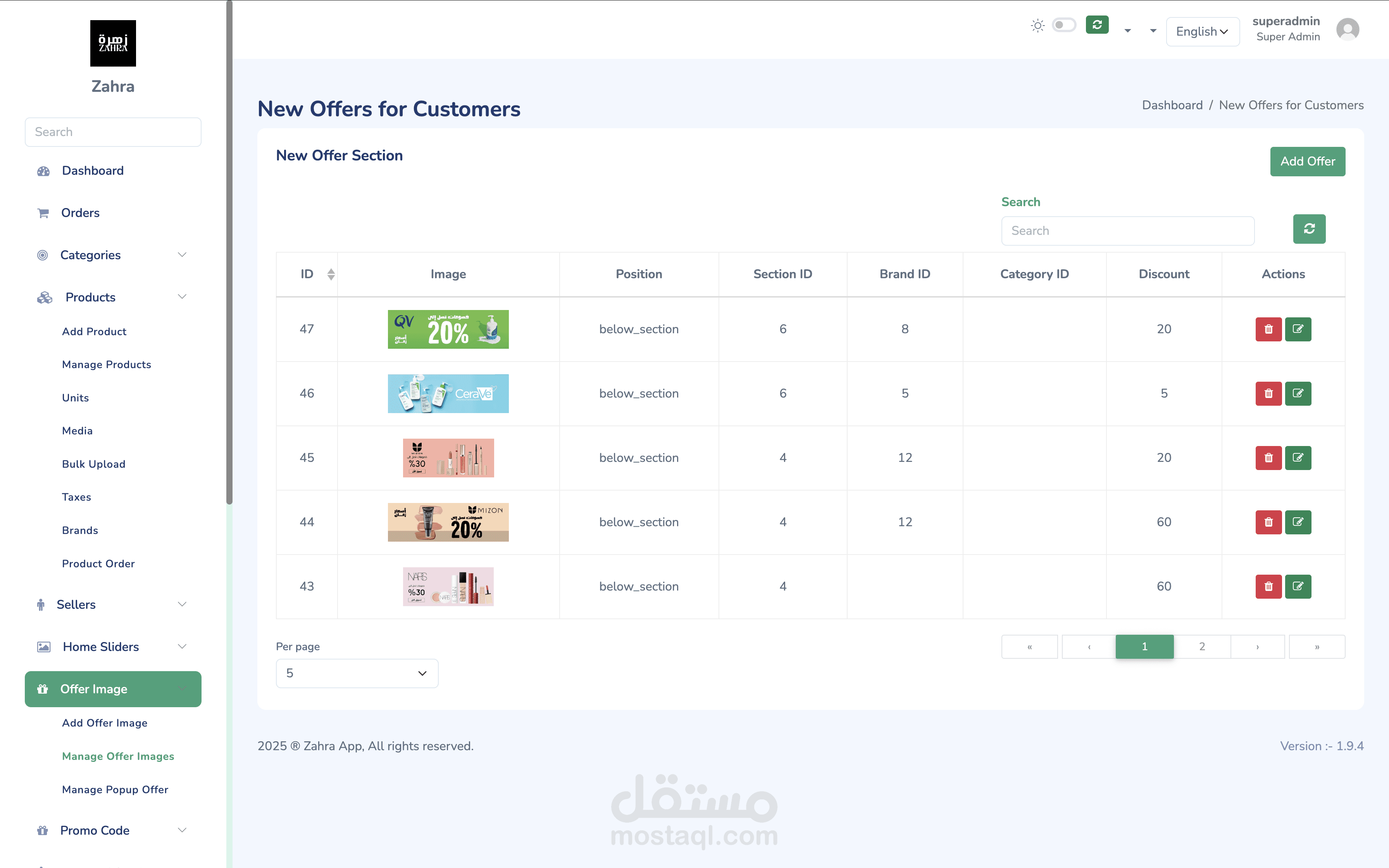This screenshot has height=868, width=1389.
Task: Go to Units in the sidebar
Action: [x=75, y=398]
